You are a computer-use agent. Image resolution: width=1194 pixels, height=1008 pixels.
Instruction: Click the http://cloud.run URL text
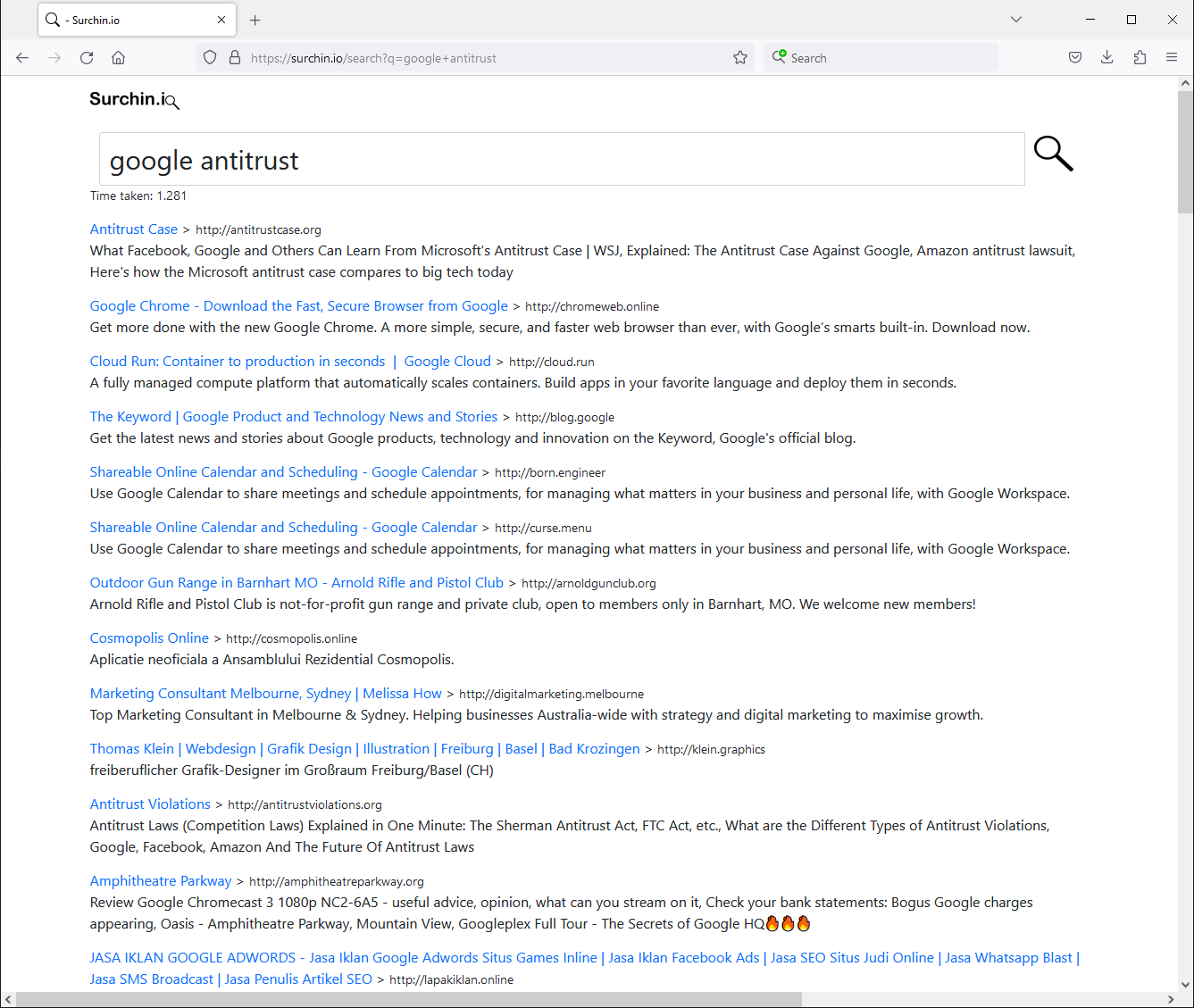tap(552, 362)
